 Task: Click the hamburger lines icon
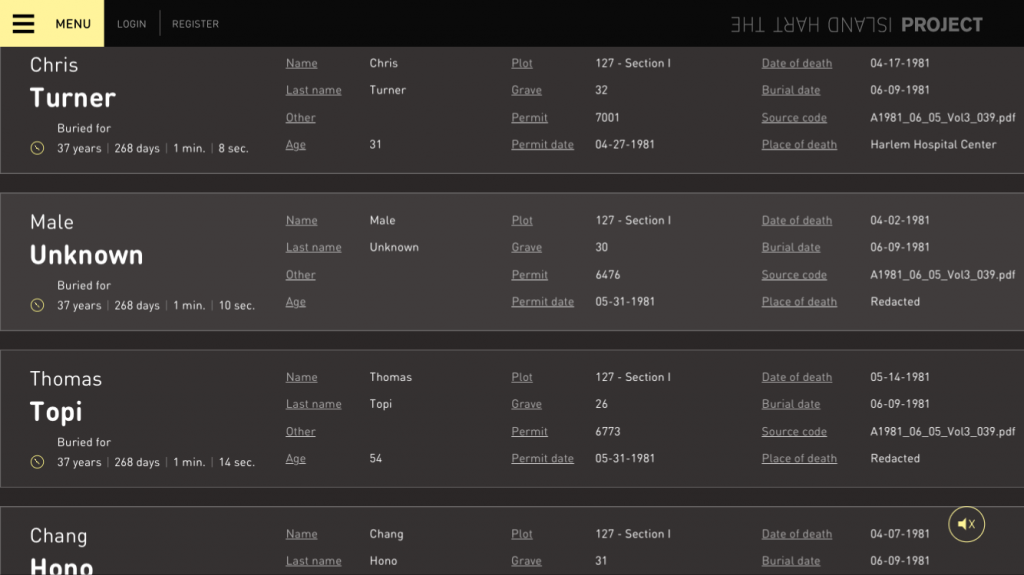(x=24, y=24)
